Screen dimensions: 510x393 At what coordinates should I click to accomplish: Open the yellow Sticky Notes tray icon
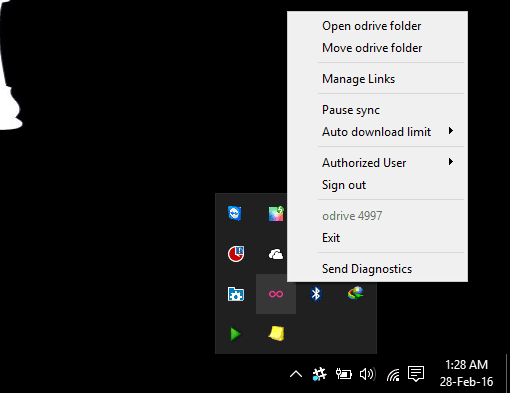276,333
